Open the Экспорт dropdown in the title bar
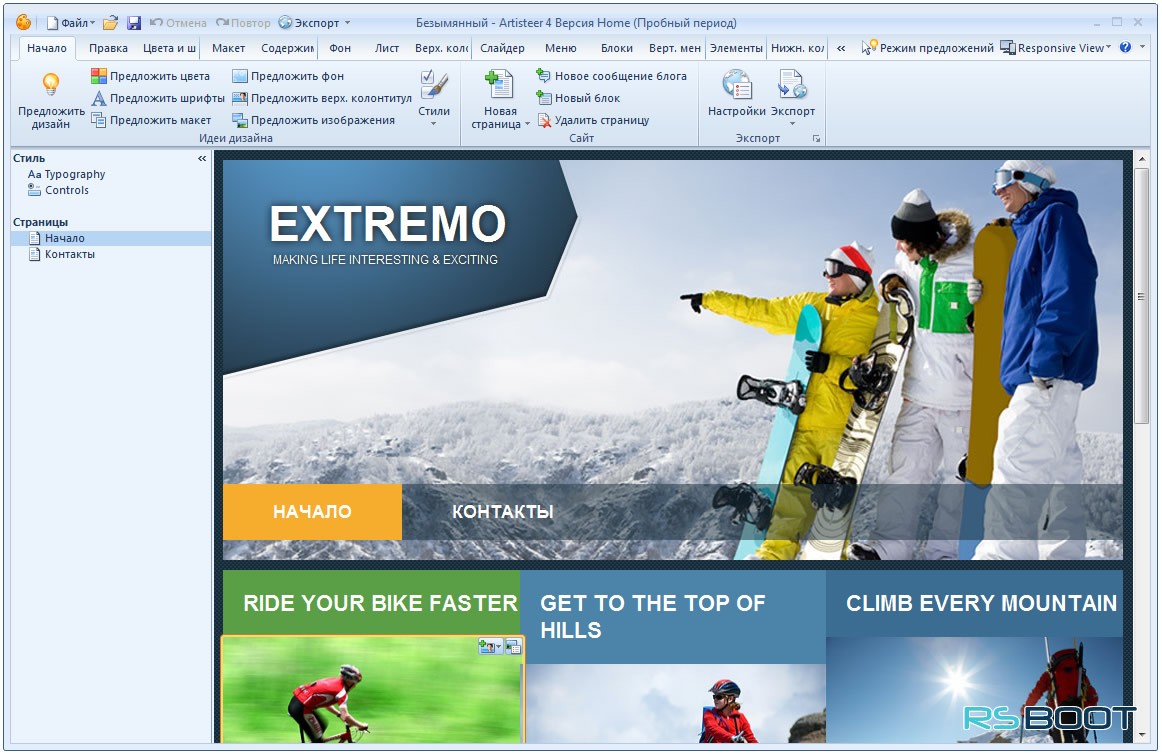Screen dimensions: 1162x755 314,23
